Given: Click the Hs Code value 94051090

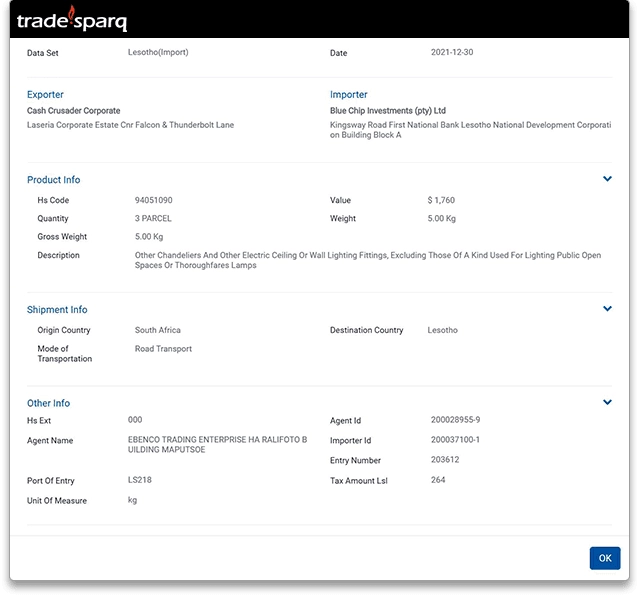Looking at the screenshot, I should [x=154, y=200].
